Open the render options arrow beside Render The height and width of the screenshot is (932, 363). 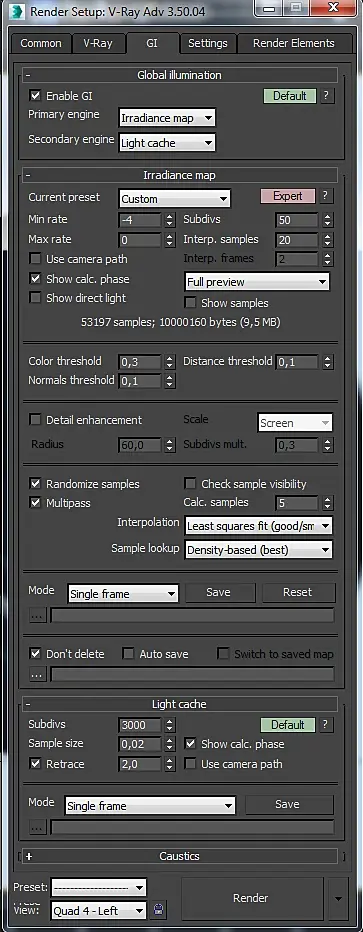tap(338, 898)
